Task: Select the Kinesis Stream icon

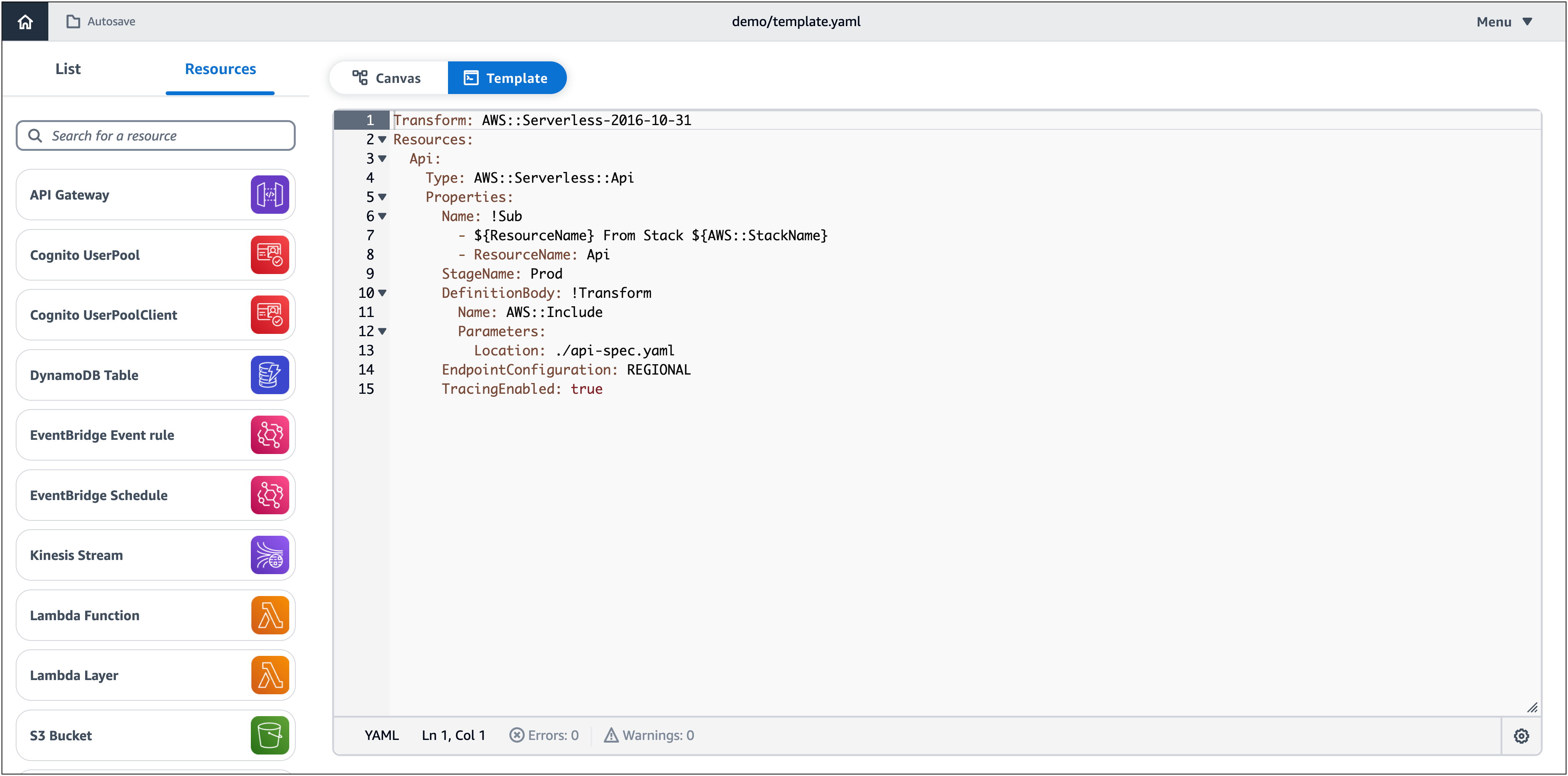Action: pyautogui.click(x=270, y=555)
